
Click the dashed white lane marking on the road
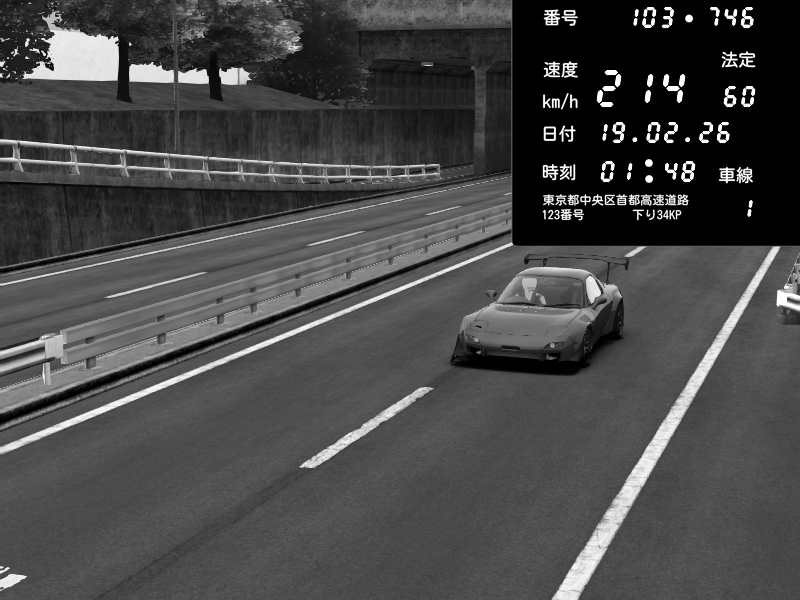click(366, 427)
